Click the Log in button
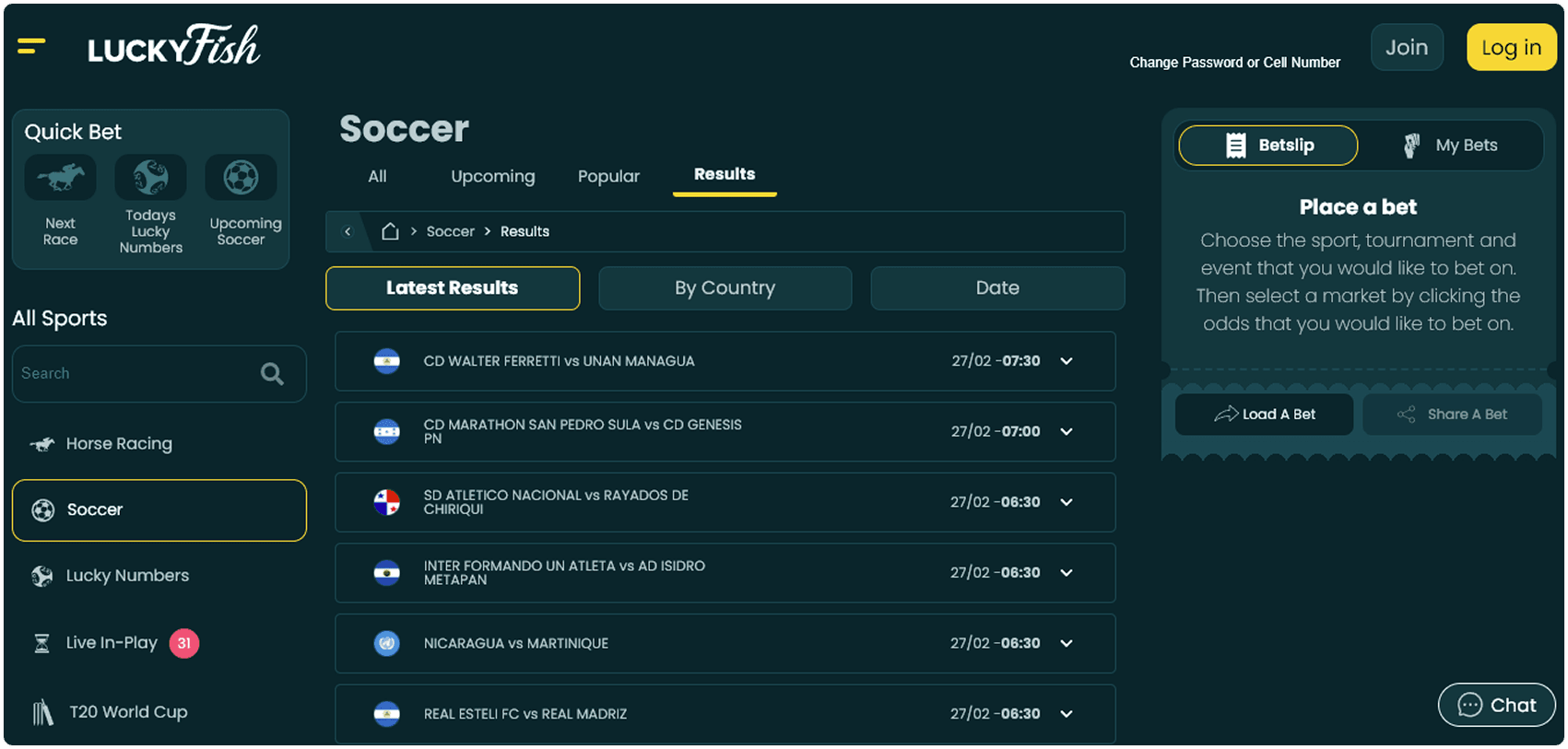This screenshot has height=749, width=1568. [x=1512, y=47]
